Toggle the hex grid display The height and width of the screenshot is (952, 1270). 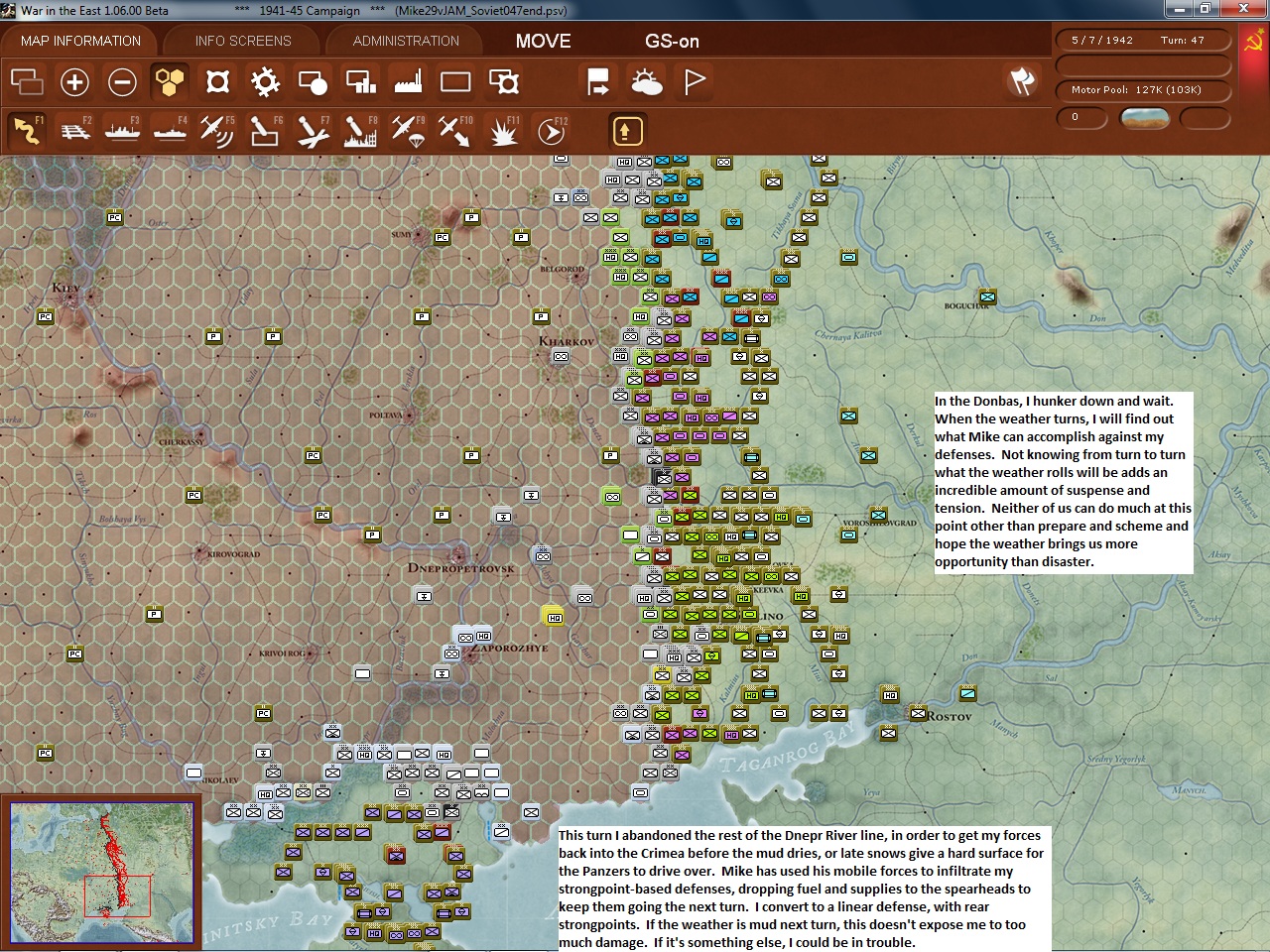point(170,81)
